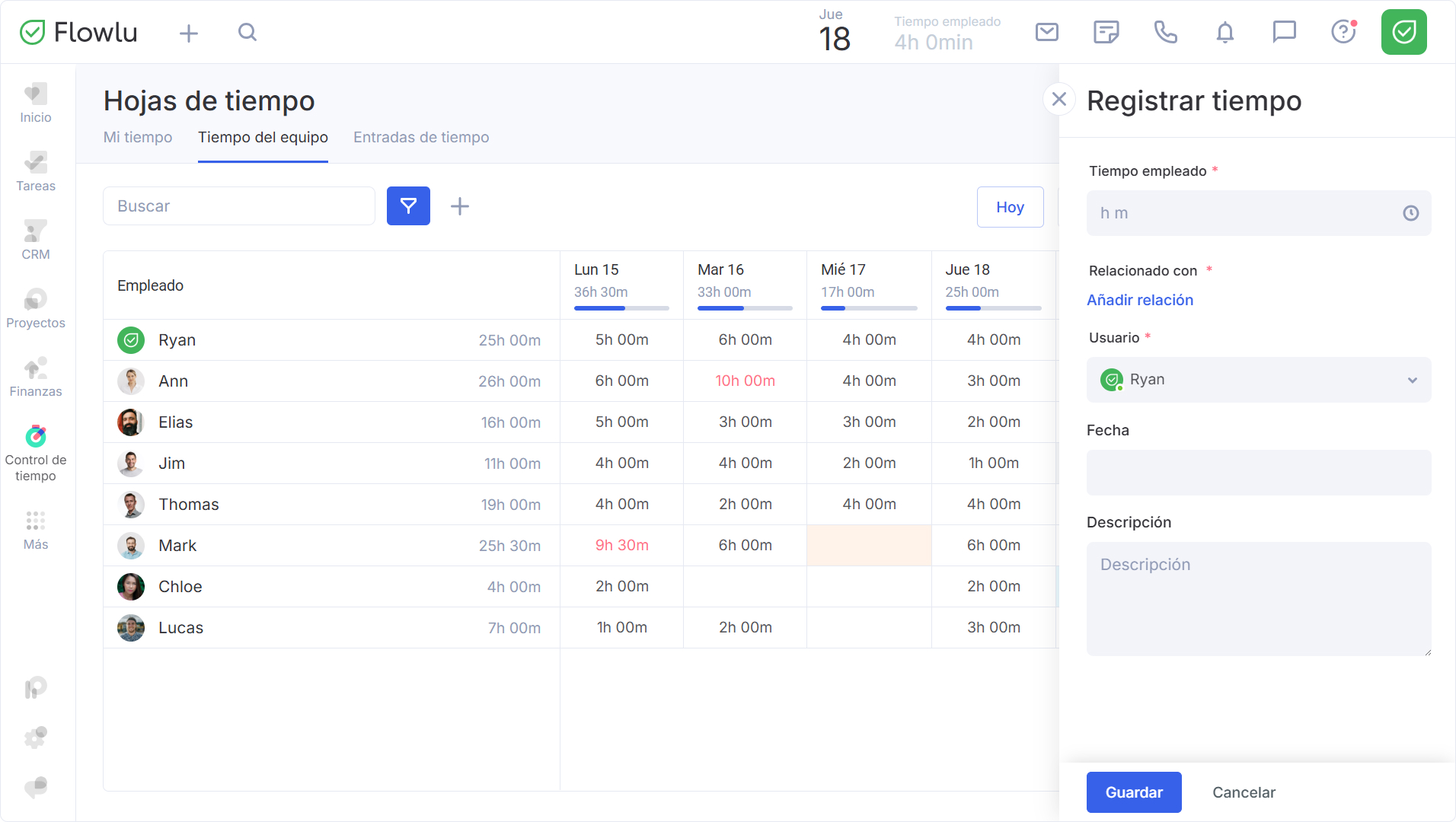Click the Lun 15 progress bar
The width and height of the screenshot is (1456, 822).
pos(621,308)
